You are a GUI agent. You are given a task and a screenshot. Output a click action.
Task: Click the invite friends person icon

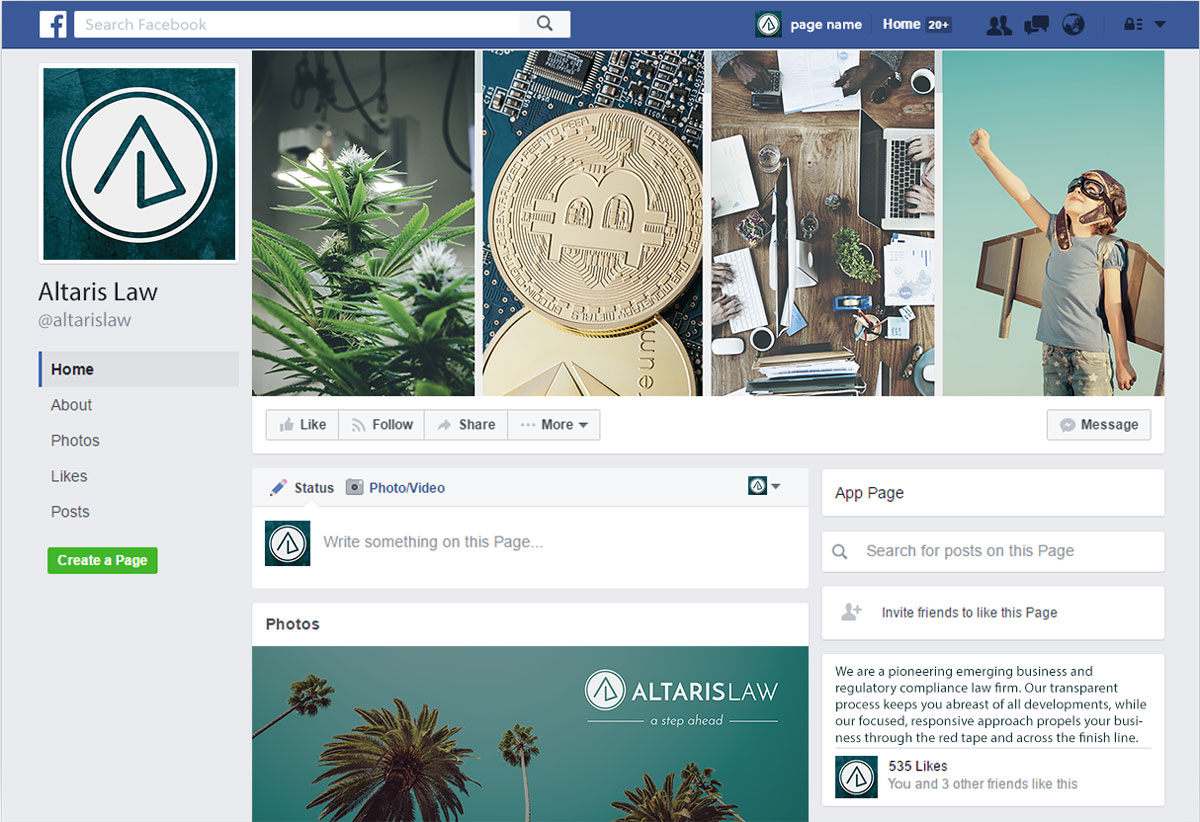tap(851, 612)
